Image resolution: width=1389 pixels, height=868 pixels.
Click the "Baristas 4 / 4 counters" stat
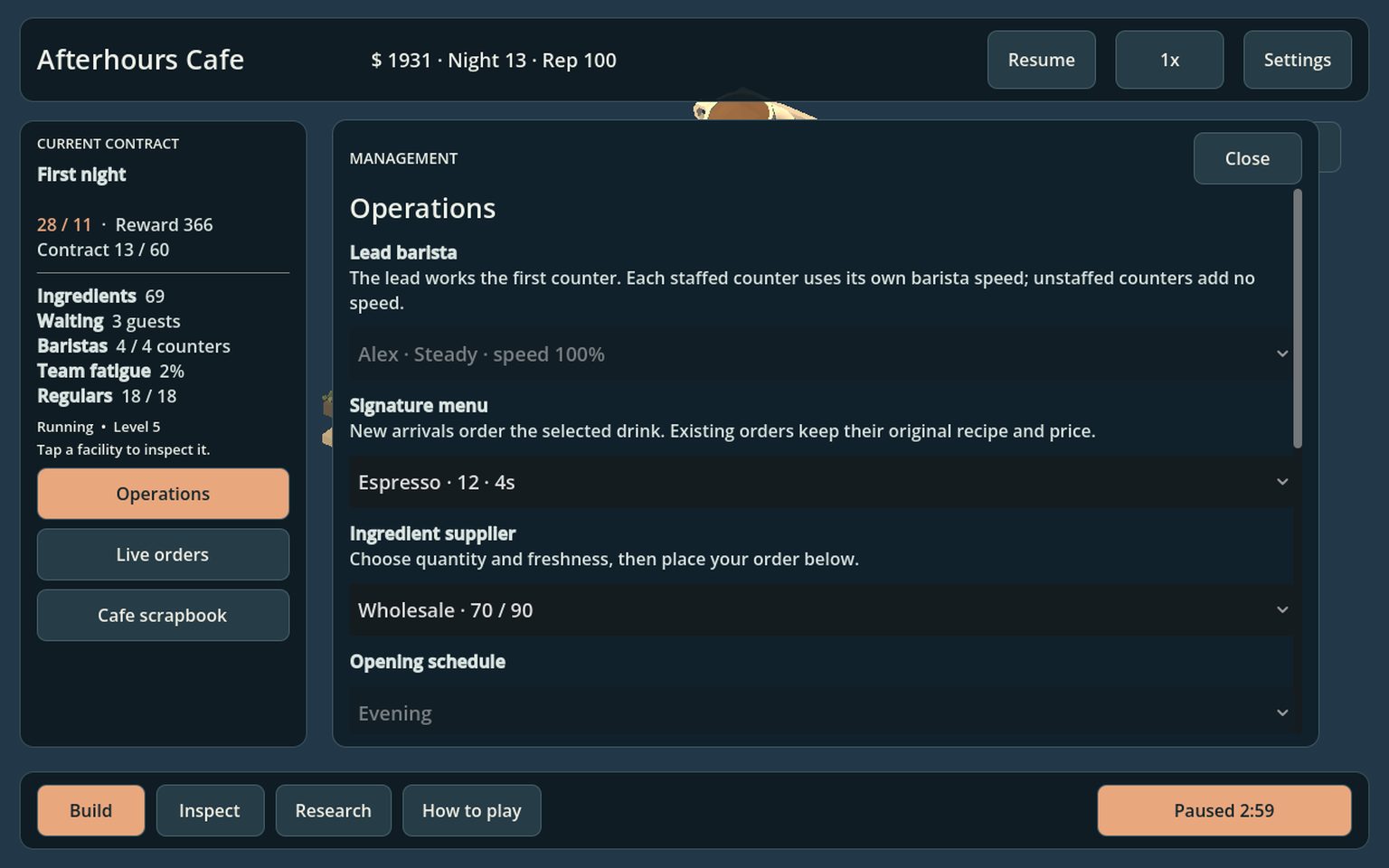point(134,346)
